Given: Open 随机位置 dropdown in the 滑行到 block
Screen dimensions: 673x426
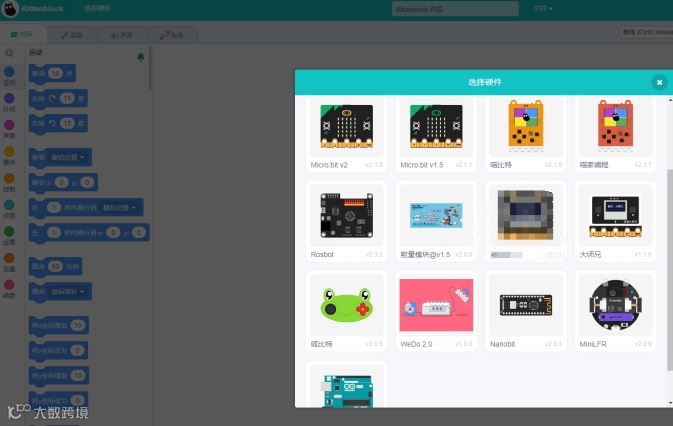Looking at the screenshot, I should [119, 208].
